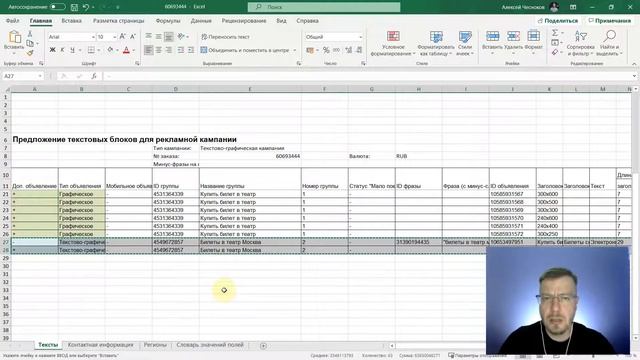Click the Cut scissors icon
This screenshot has width=640, height=360.
pyautogui.click(x=30, y=34)
